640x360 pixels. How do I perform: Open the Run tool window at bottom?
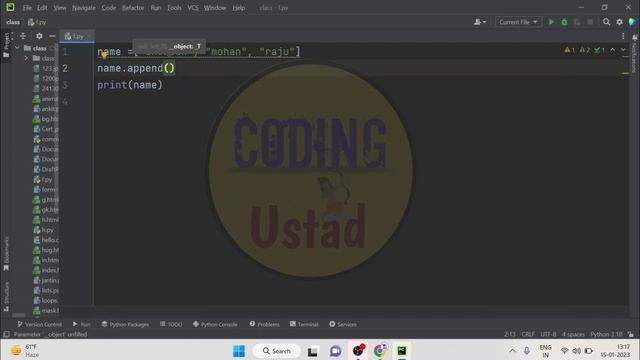(82, 324)
